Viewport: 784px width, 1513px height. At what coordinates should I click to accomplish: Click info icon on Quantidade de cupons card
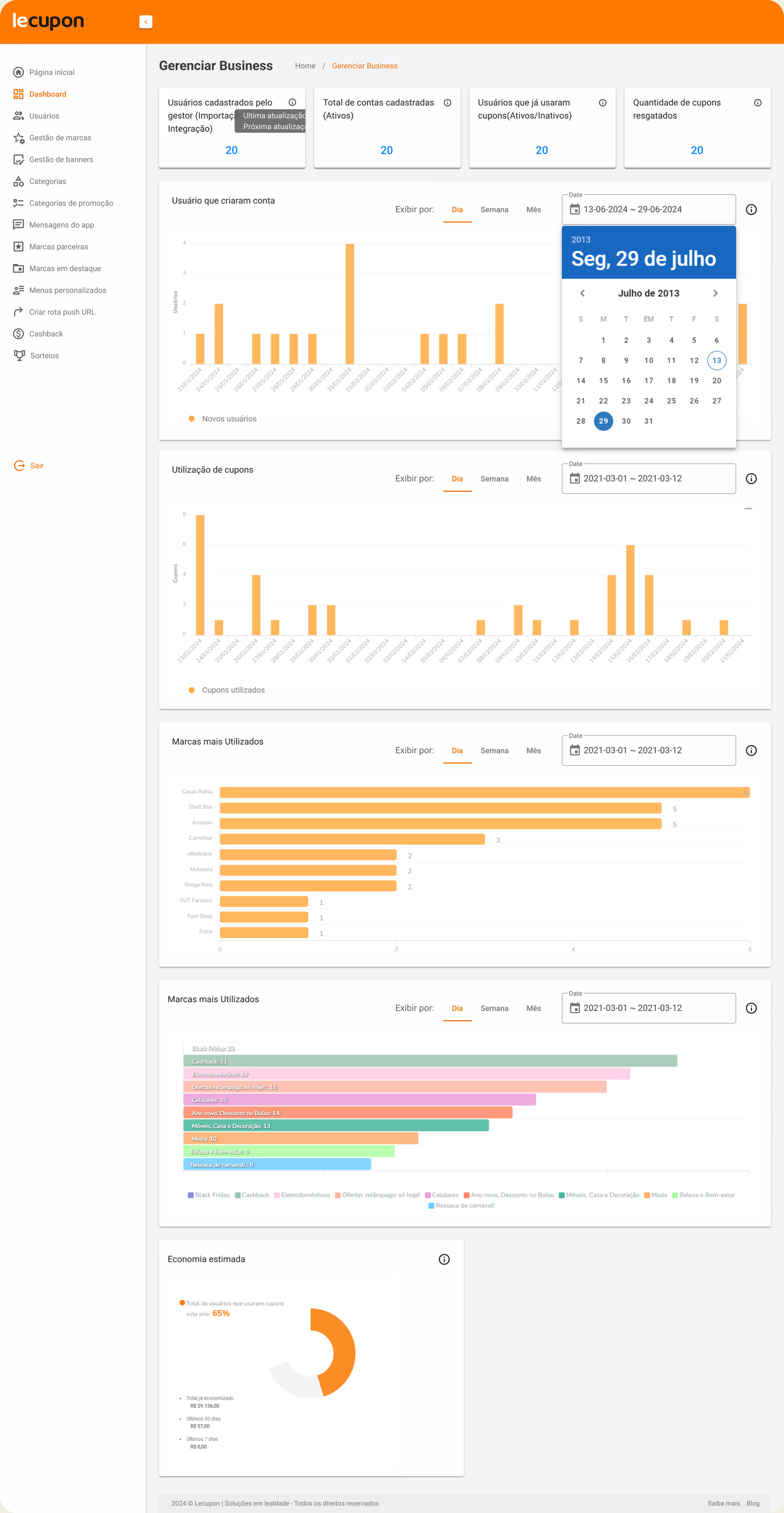coord(758,103)
